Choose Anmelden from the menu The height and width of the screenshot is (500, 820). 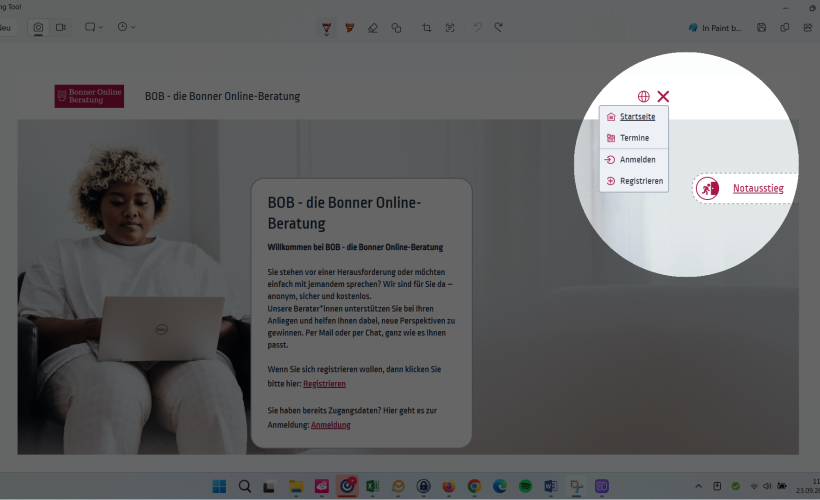tap(637, 160)
